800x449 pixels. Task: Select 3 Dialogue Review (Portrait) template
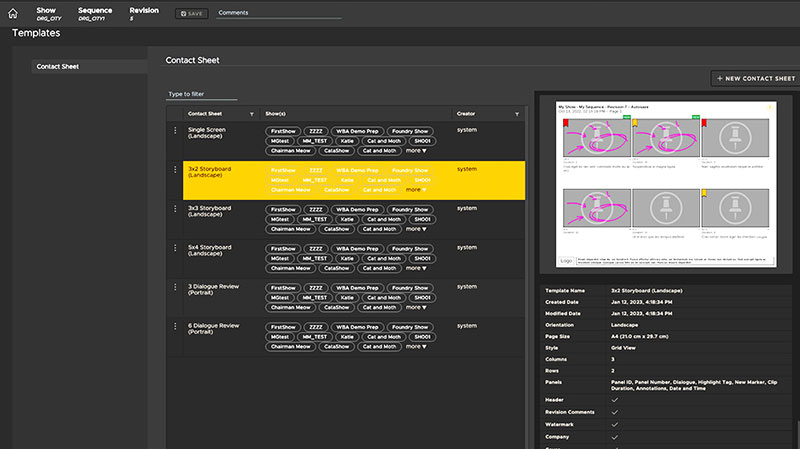click(x=213, y=289)
